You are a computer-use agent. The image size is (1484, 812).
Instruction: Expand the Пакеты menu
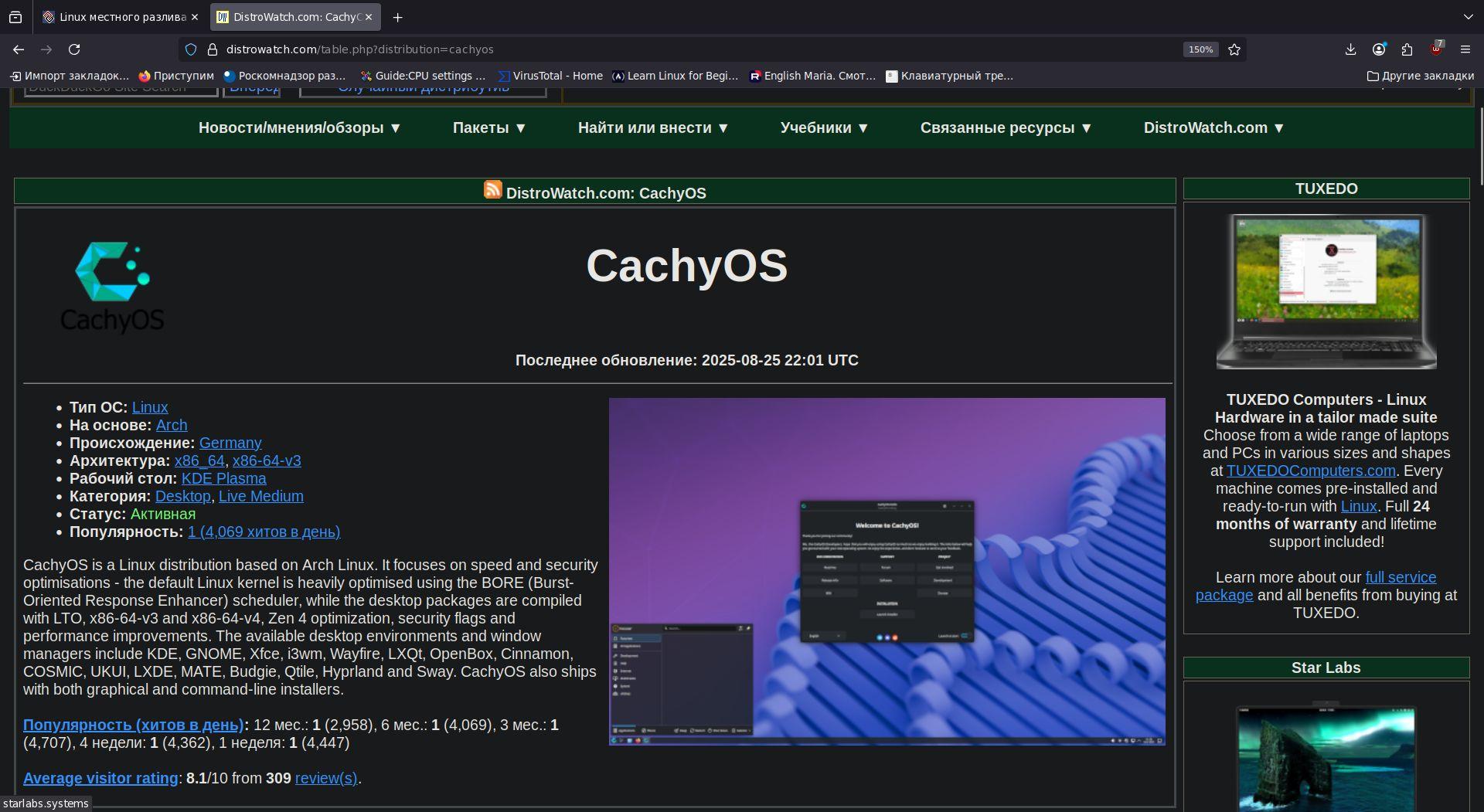pyautogui.click(x=489, y=128)
